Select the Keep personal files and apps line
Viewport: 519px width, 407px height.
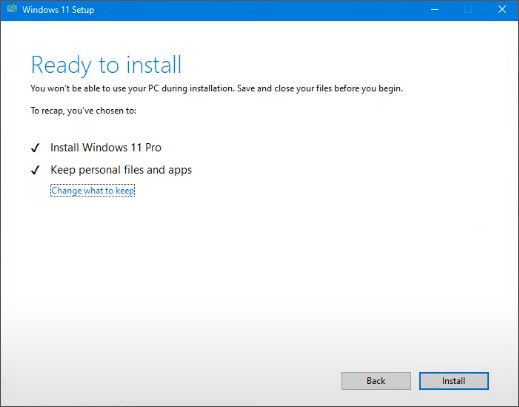click(x=121, y=170)
